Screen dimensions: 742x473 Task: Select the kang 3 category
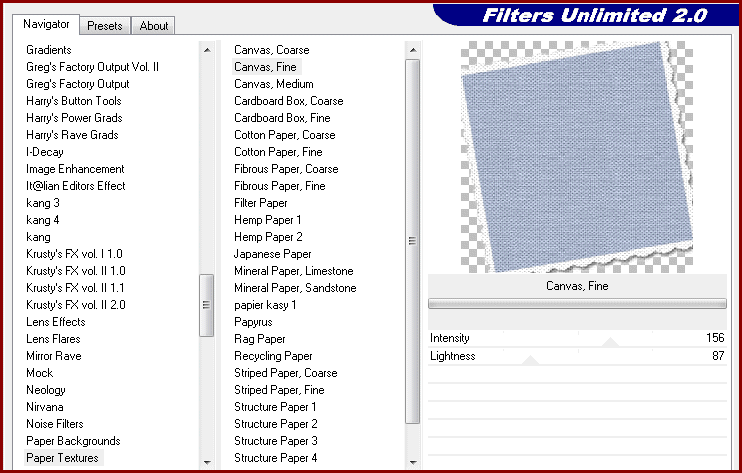pos(43,203)
